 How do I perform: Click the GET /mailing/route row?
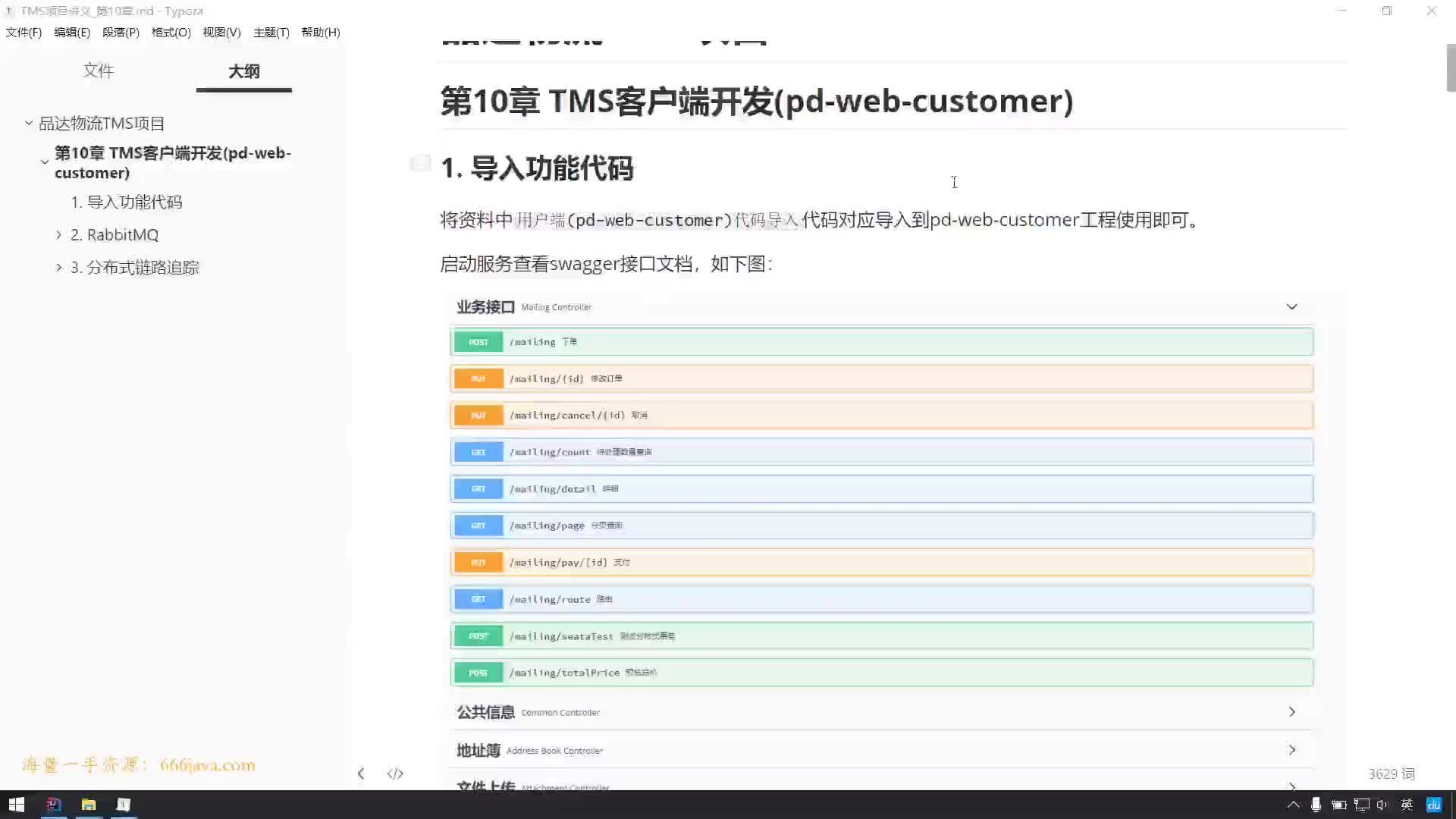[x=882, y=599]
